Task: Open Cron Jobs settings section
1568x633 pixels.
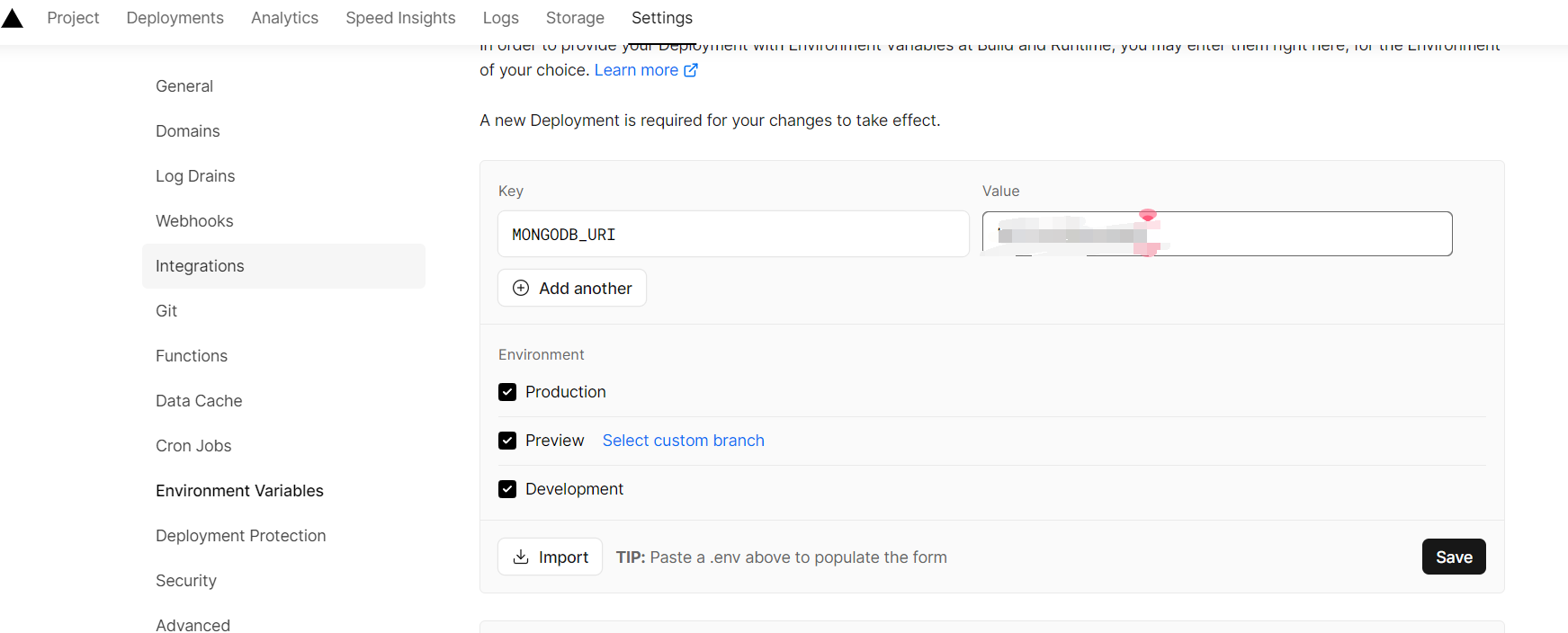Action: (193, 446)
